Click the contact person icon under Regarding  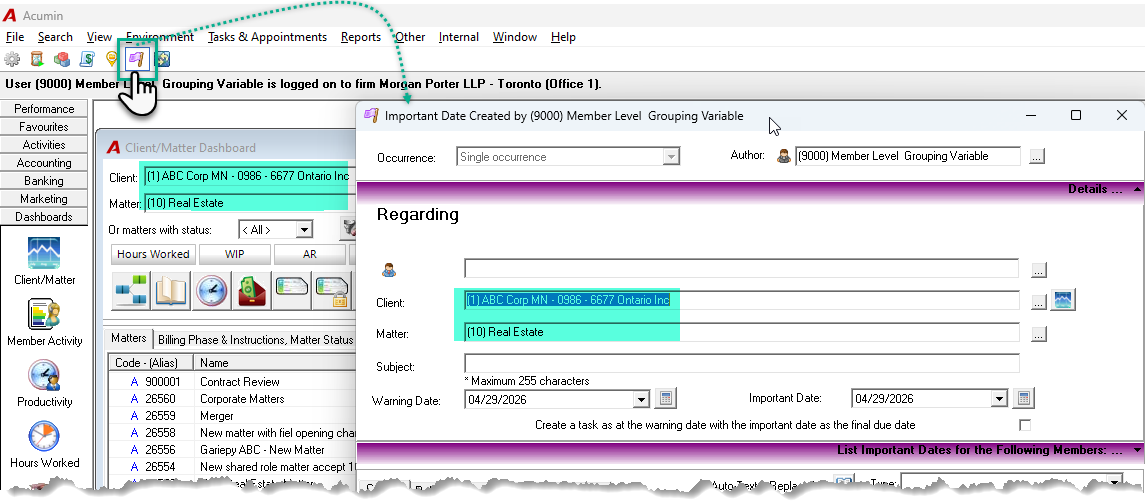(x=388, y=270)
